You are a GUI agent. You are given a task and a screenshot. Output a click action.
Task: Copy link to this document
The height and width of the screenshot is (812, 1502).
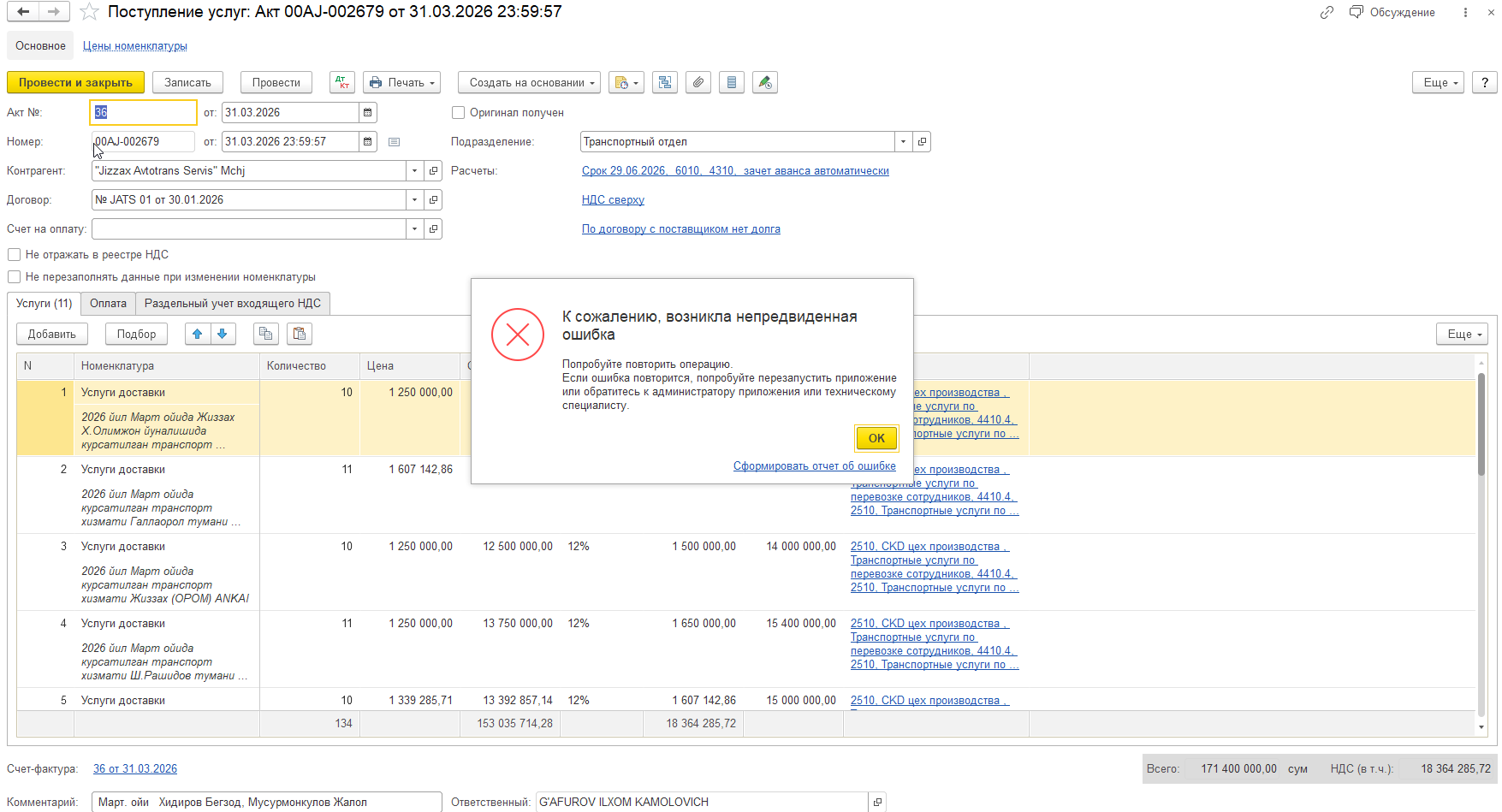[x=1327, y=12]
